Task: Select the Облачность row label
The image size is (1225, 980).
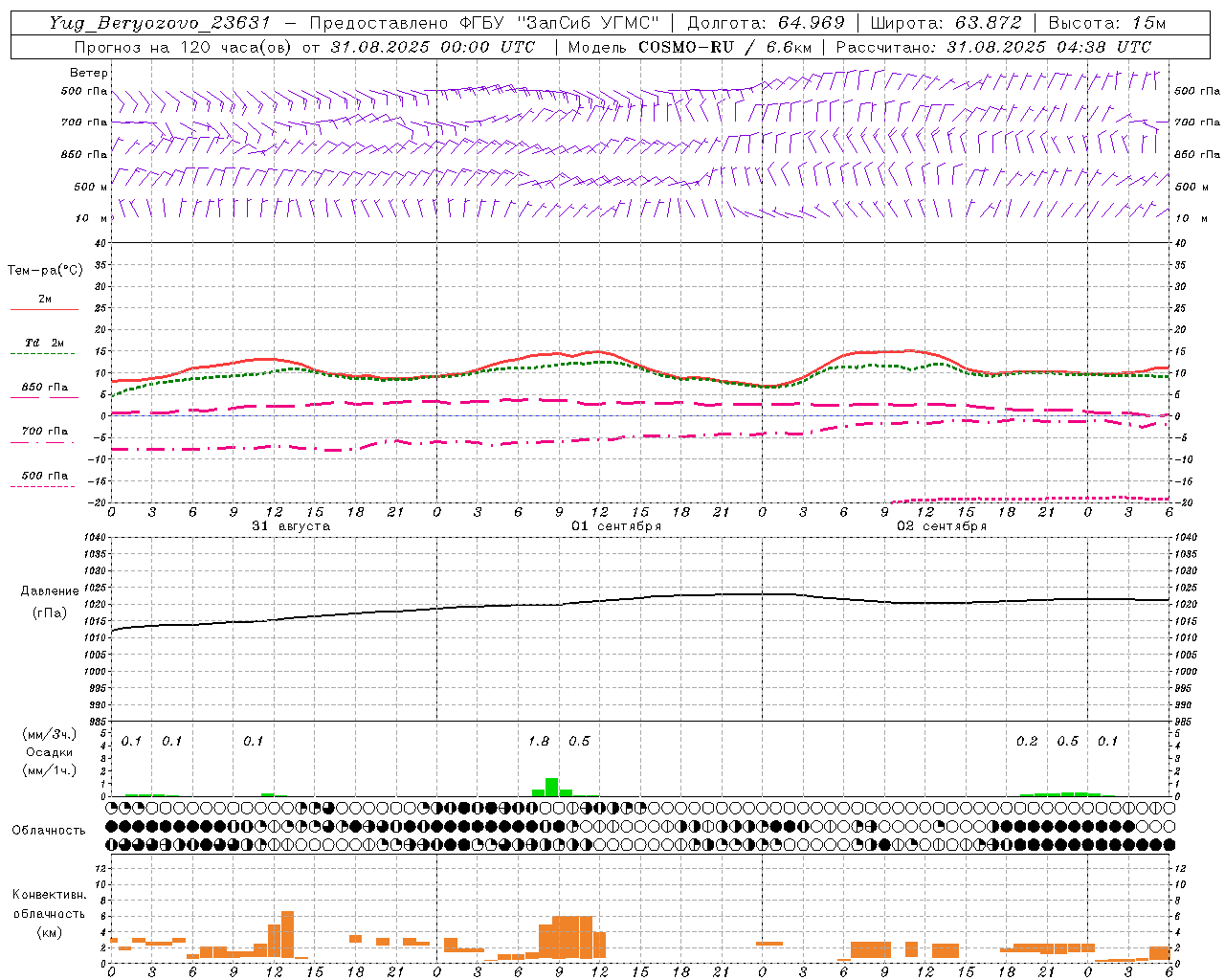Action: [x=49, y=831]
